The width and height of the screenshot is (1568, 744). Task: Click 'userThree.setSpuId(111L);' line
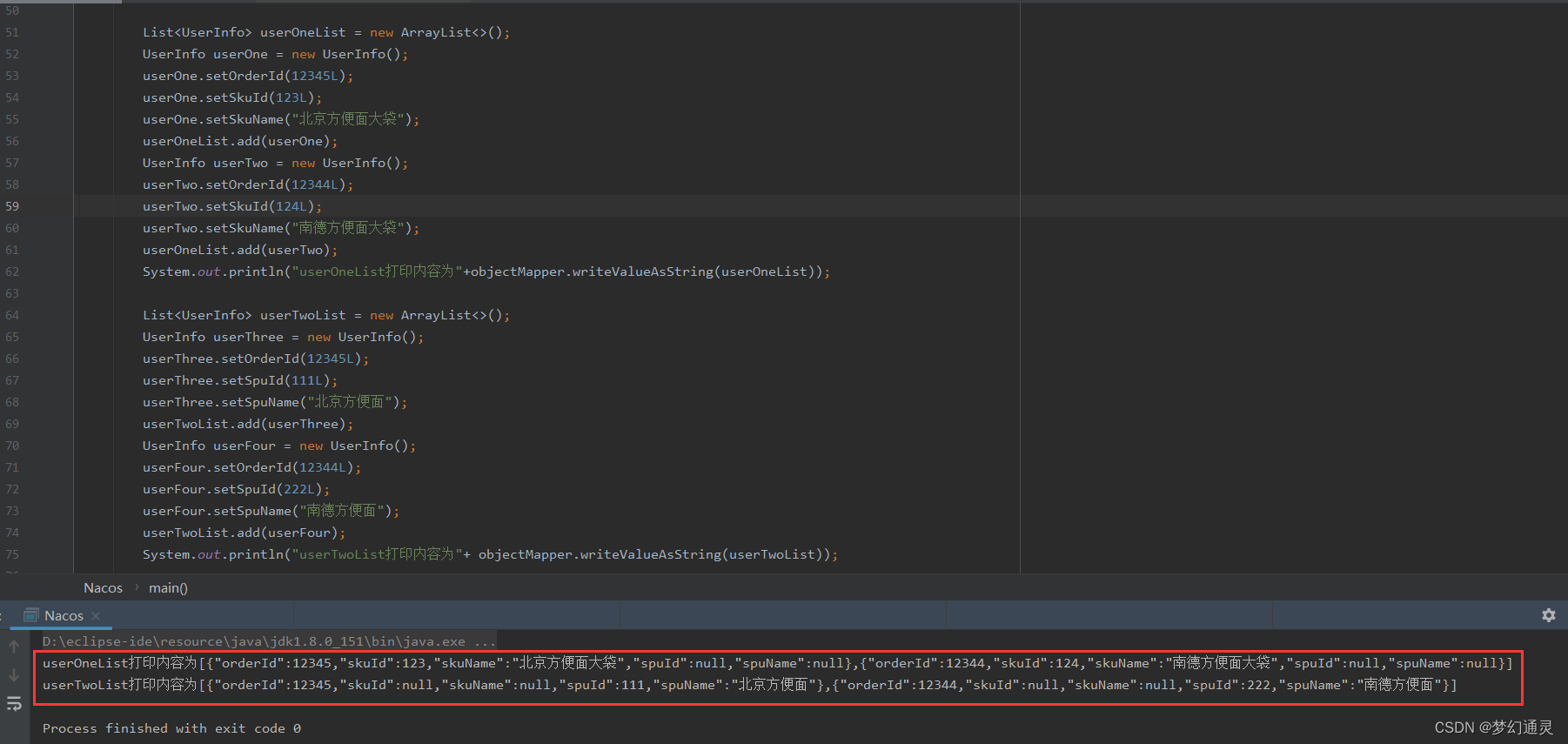click(240, 380)
